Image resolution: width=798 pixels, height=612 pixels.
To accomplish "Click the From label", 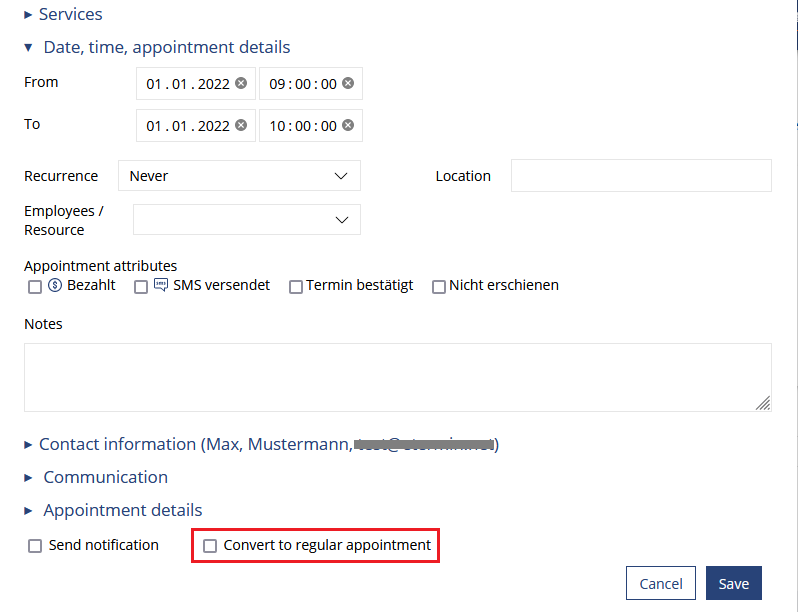I will [41, 82].
